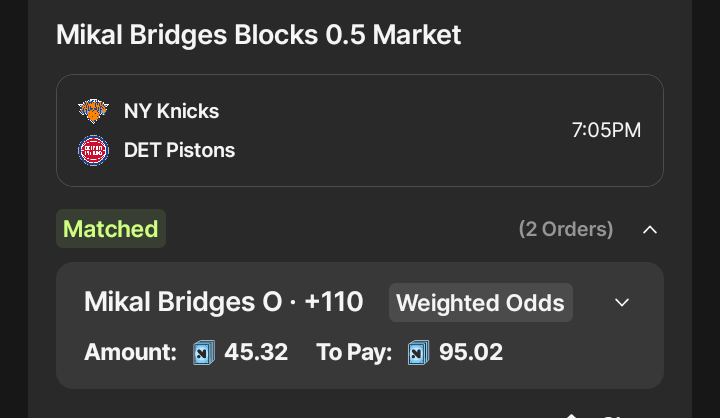
Task: Click the DET Pistons team logo
Action: coord(93,150)
